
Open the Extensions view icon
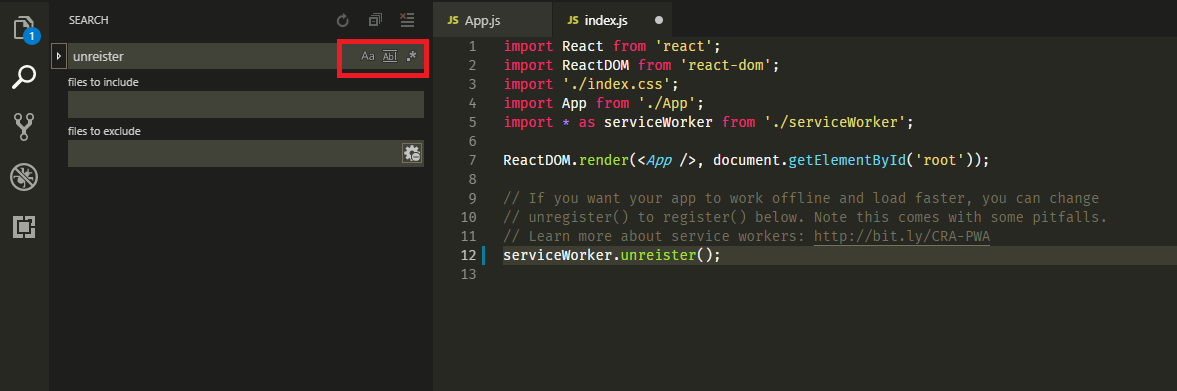tap(24, 227)
